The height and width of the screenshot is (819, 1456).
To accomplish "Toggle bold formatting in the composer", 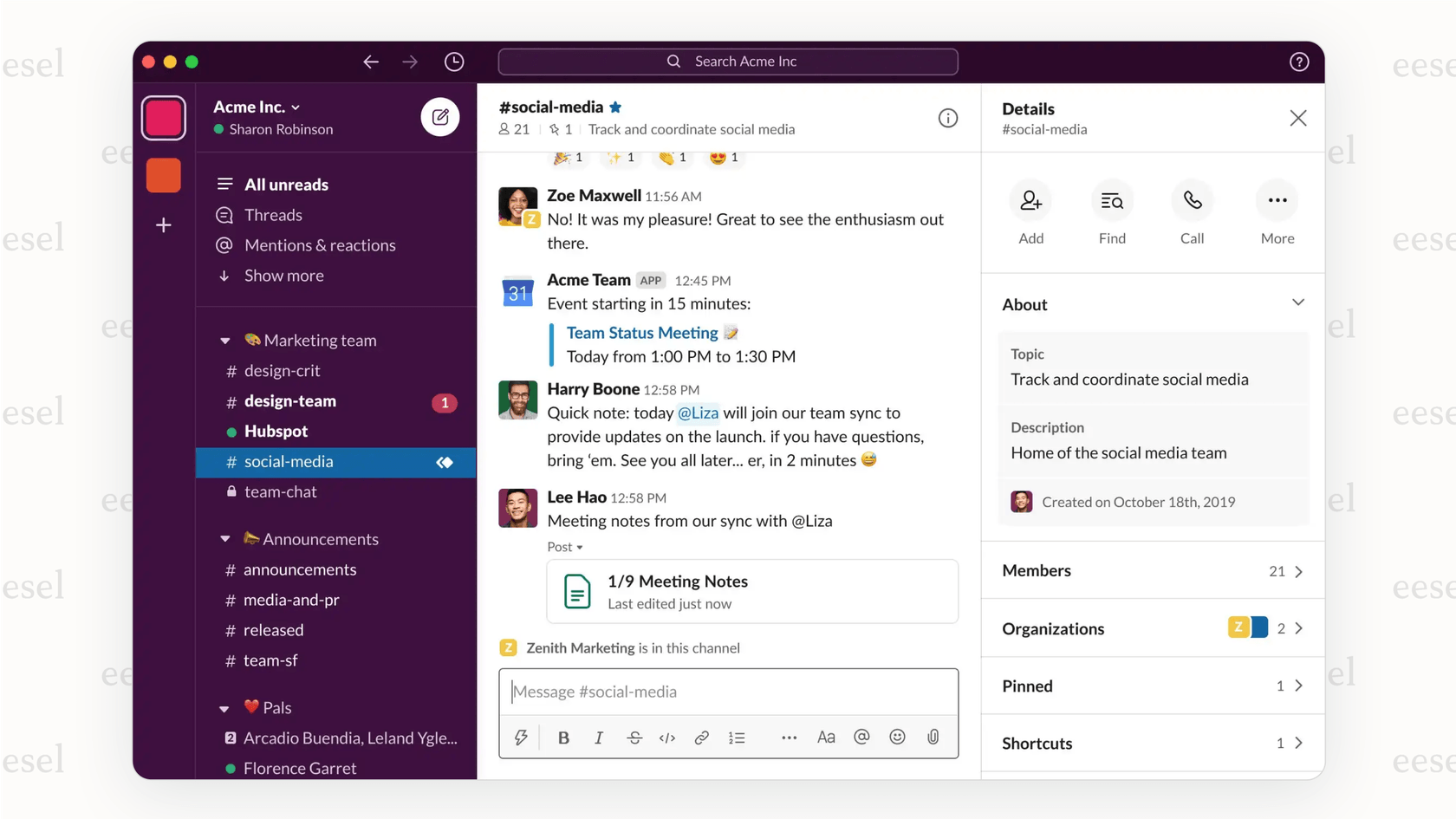I will pos(563,737).
